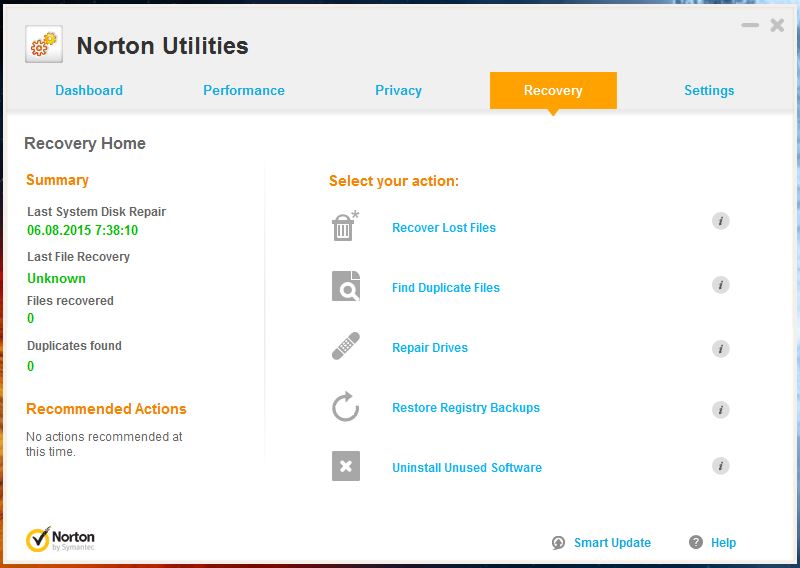Viewport: 800px width, 568px height.
Task: Launch Find Duplicate Files link
Action: click(446, 288)
